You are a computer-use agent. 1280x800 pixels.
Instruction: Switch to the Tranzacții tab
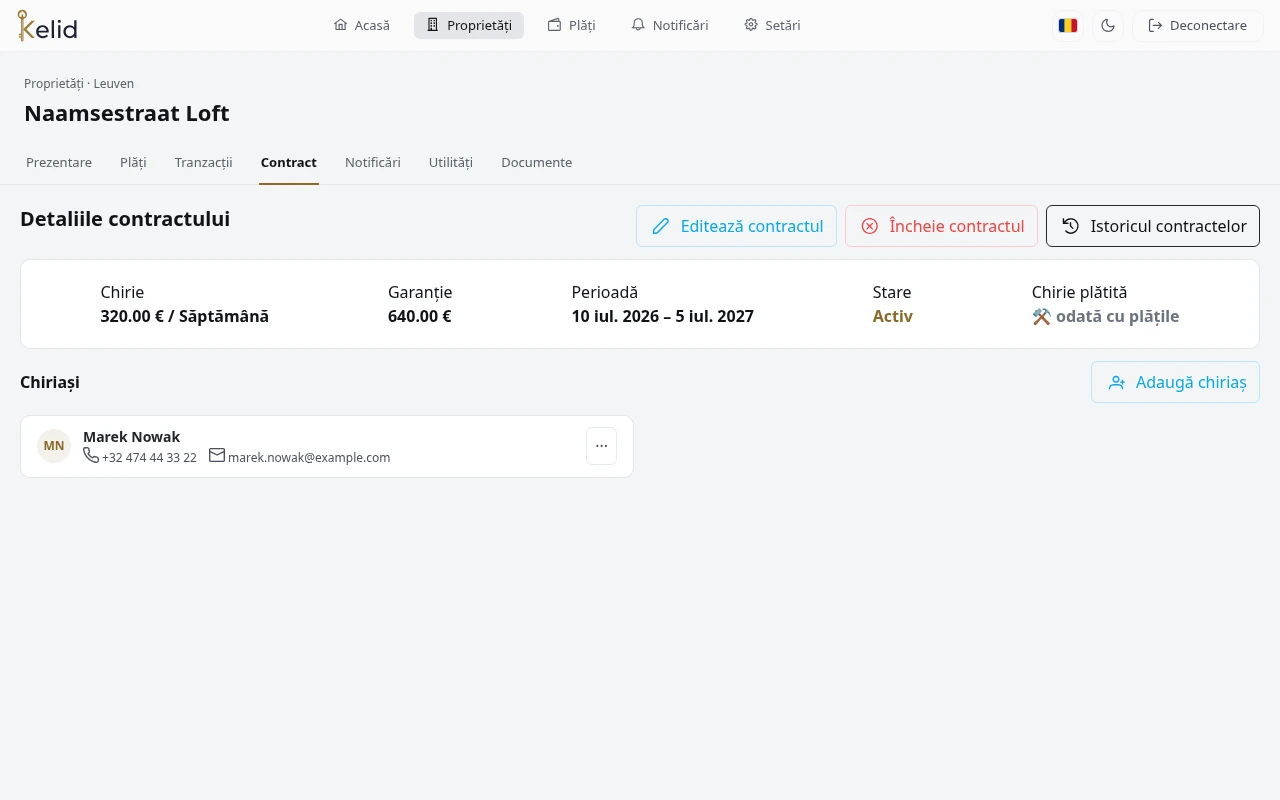coord(203,162)
